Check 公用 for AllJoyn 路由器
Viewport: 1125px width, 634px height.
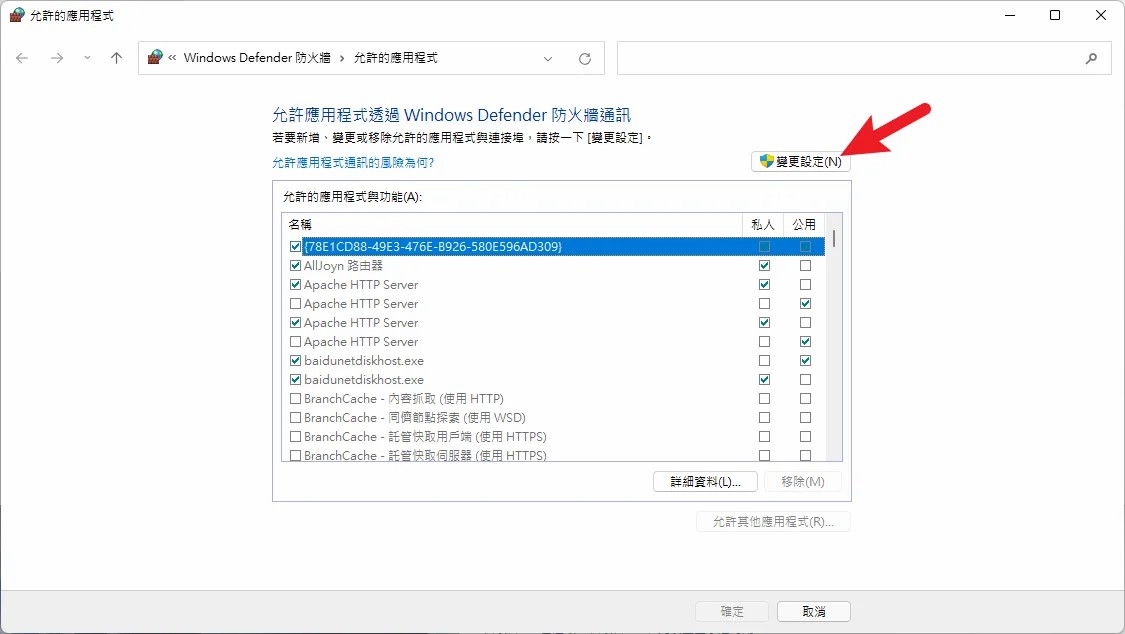pyautogui.click(x=805, y=265)
